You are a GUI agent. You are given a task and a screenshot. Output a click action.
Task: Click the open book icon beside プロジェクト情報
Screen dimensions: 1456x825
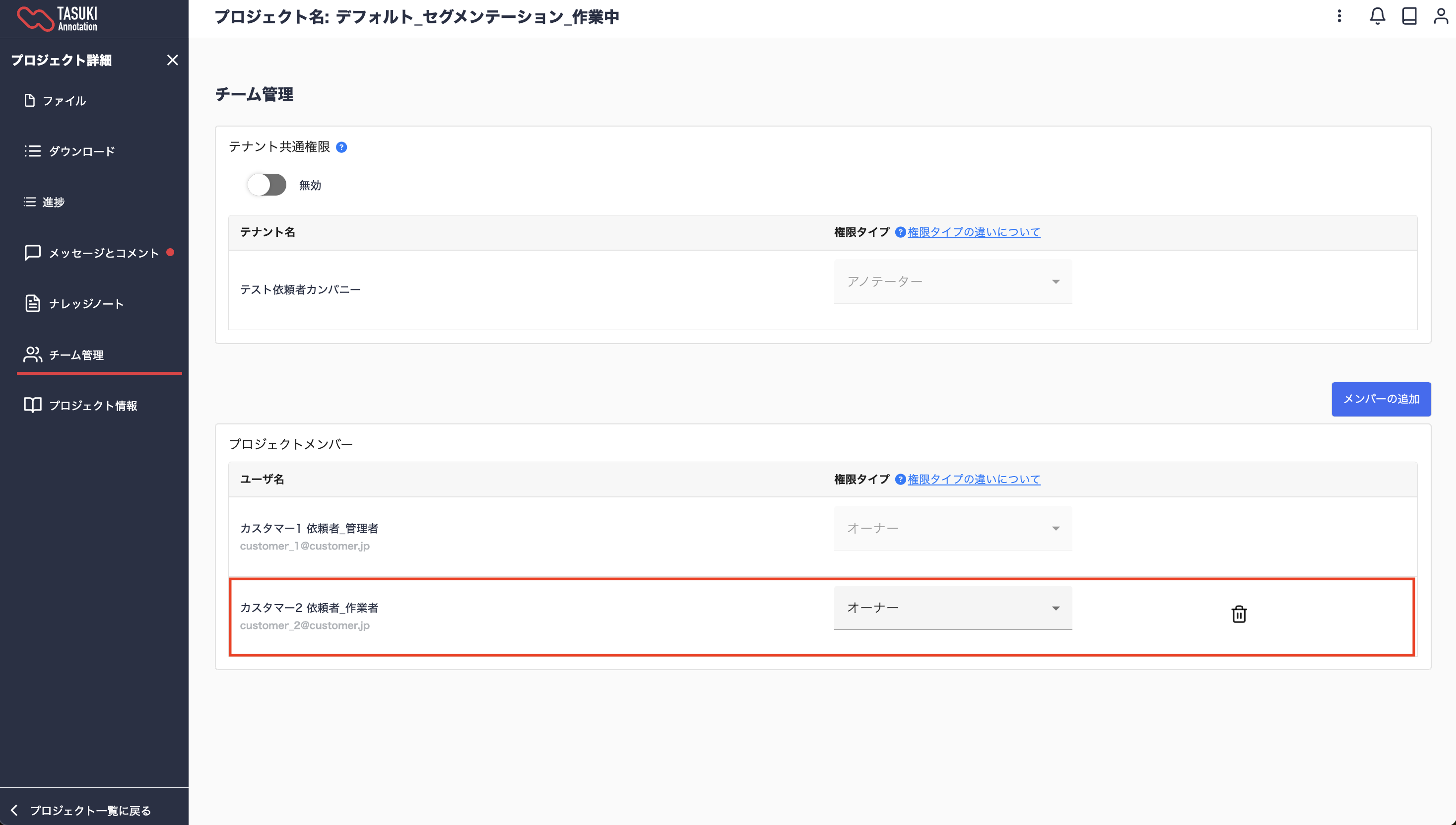click(x=32, y=405)
